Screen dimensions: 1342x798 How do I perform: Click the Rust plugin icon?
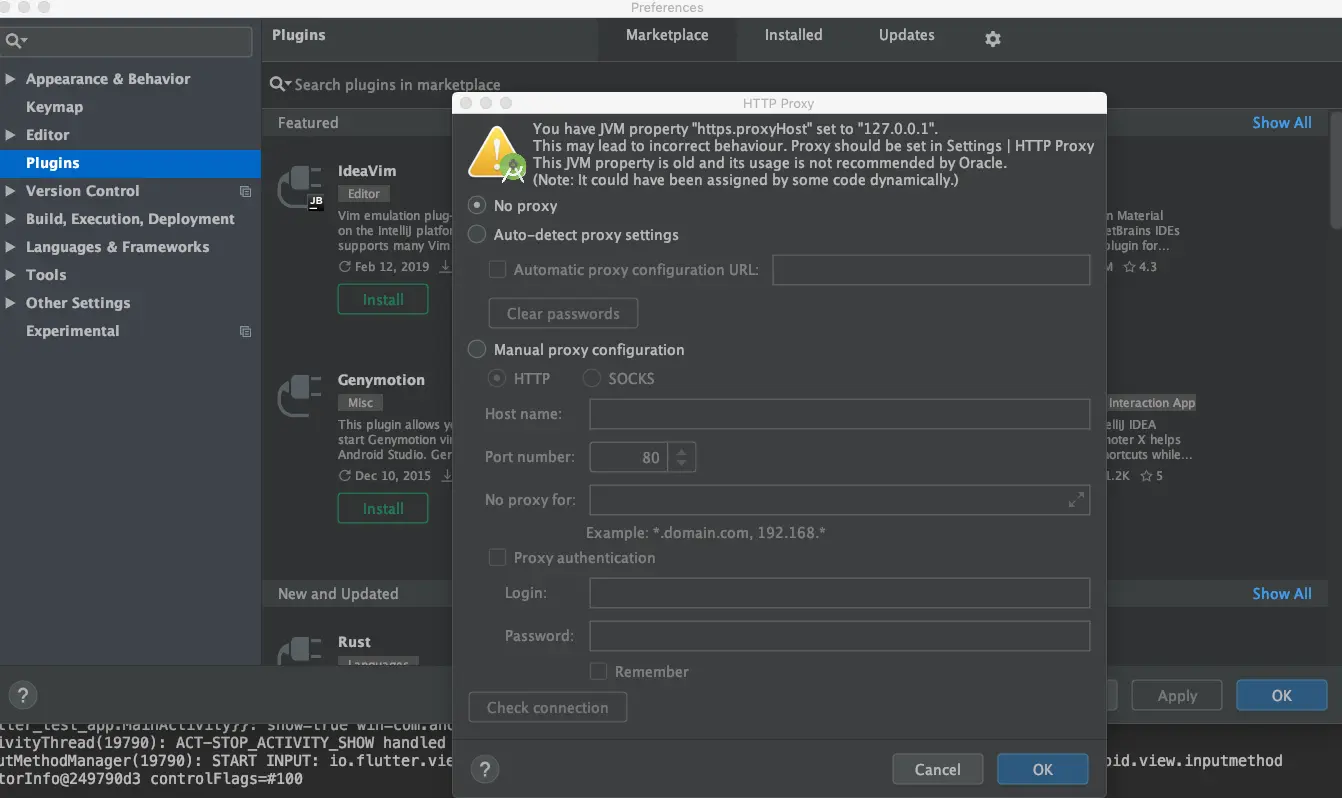tap(300, 648)
